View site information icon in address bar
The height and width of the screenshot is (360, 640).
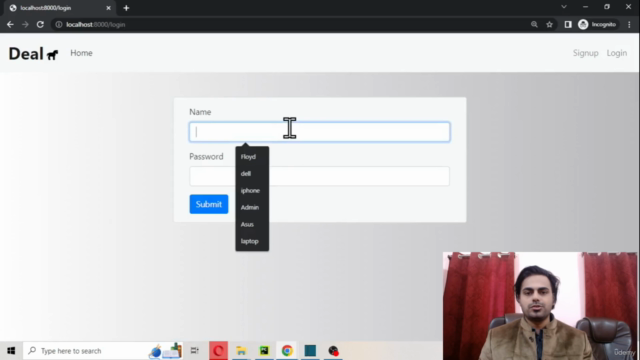click(x=59, y=24)
